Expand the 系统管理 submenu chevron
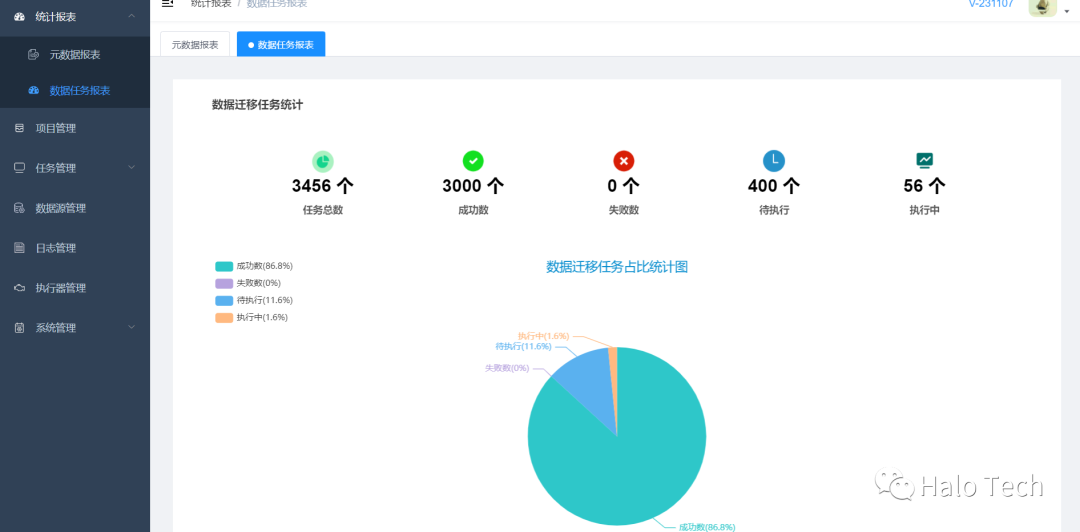 (x=132, y=327)
